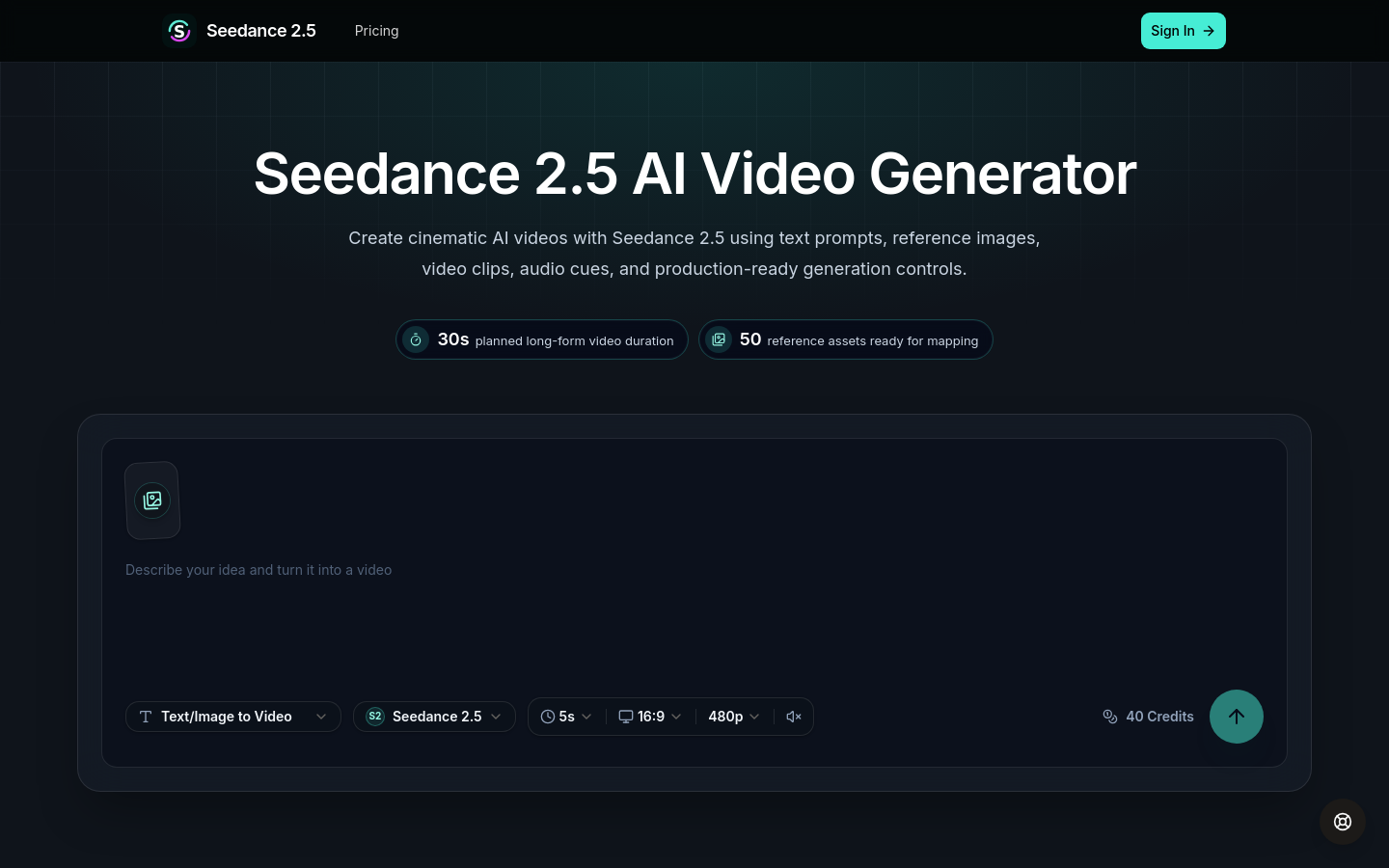This screenshot has height=868, width=1389.
Task: Click the 'Create cinematic AI videos' description paragraph
Action: pos(694,254)
